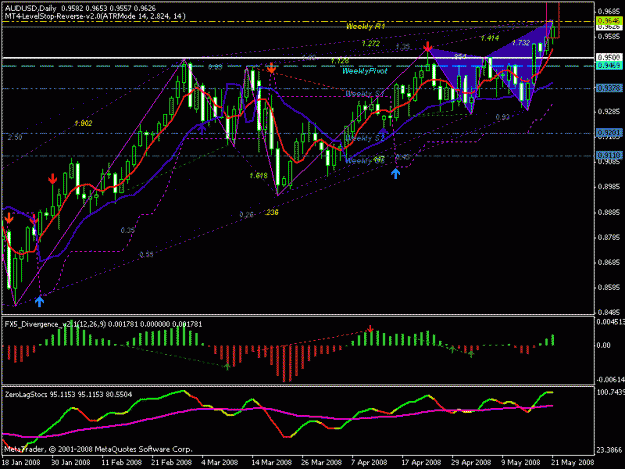Click the .236 yellow ratio label

pyautogui.click(x=271, y=212)
